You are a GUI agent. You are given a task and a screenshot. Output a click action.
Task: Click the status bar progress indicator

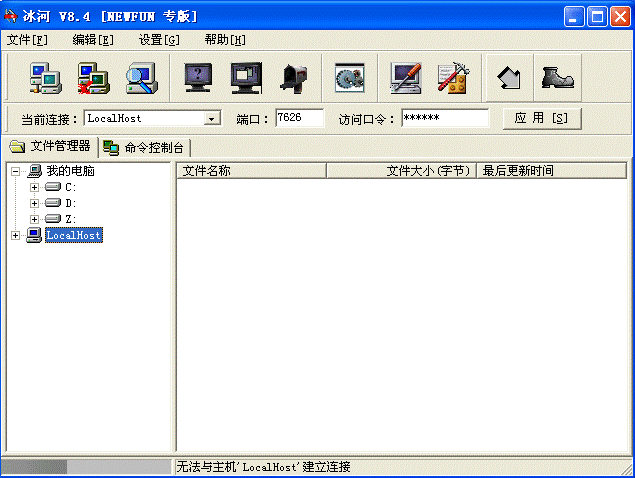pyautogui.click(x=87, y=467)
